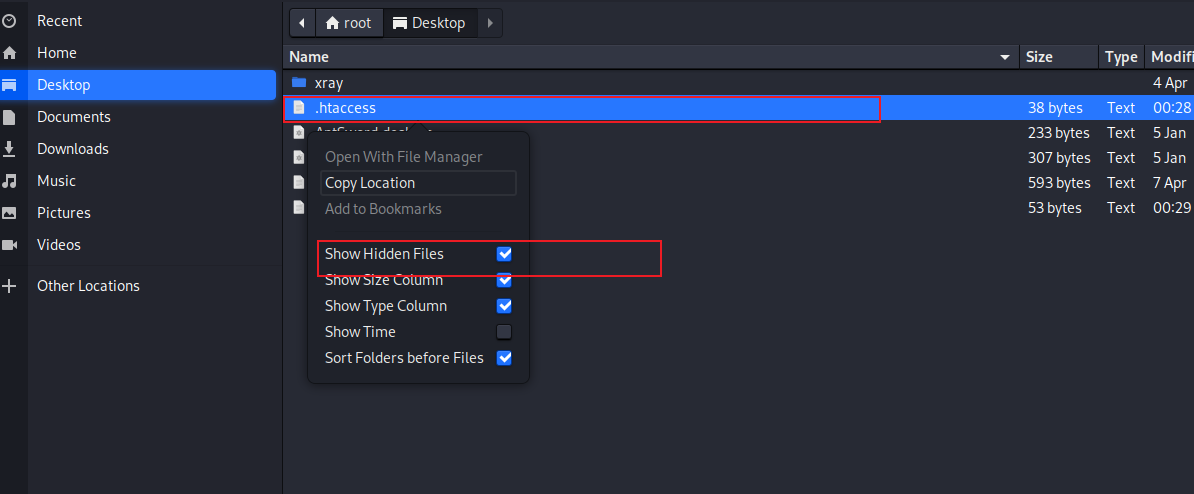Click the Home house icon in sidebar
This screenshot has height=494, width=1194.
click(x=9, y=53)
